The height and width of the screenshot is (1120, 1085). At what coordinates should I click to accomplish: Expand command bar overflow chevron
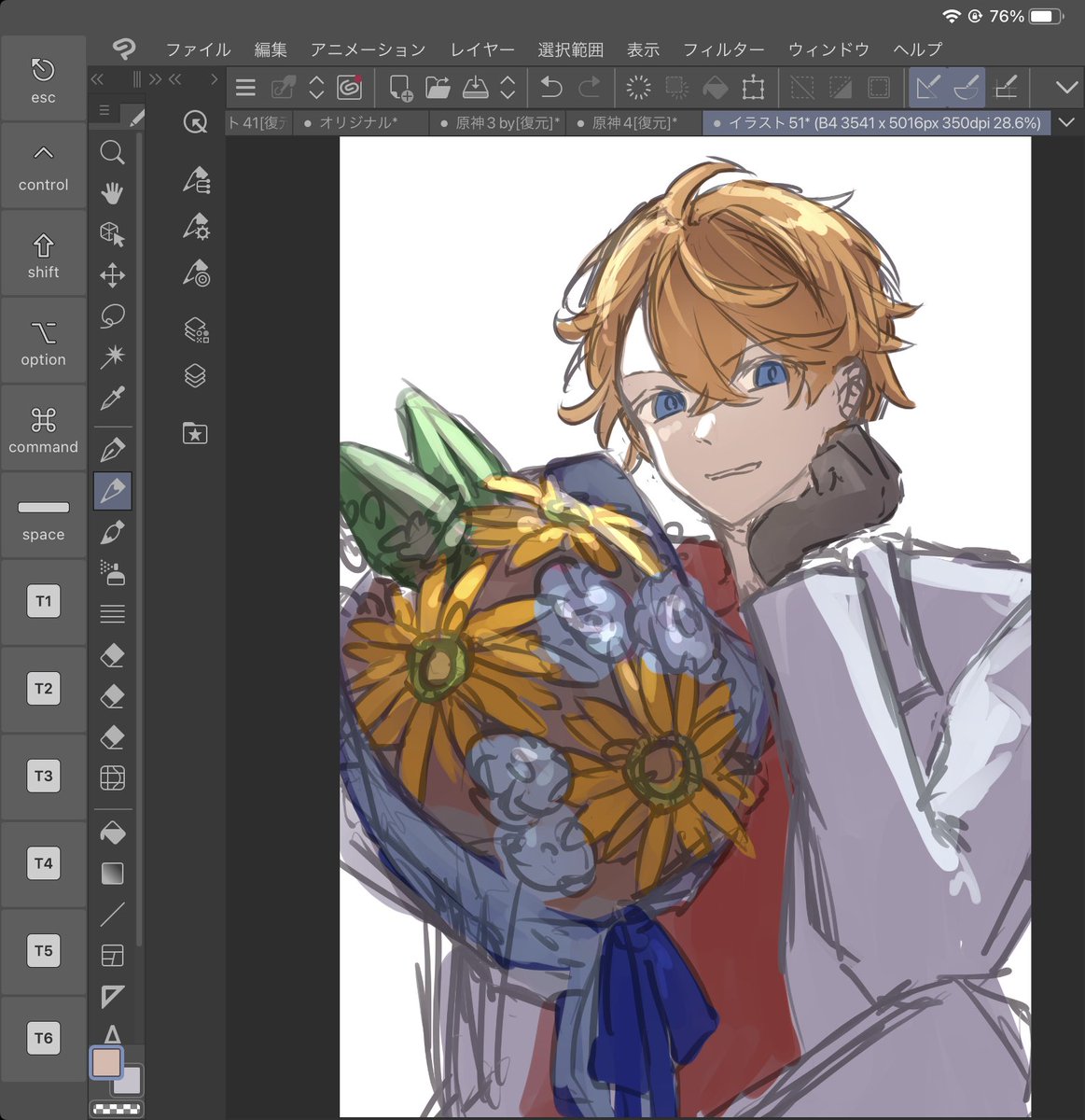click(x=1066, y=88)
